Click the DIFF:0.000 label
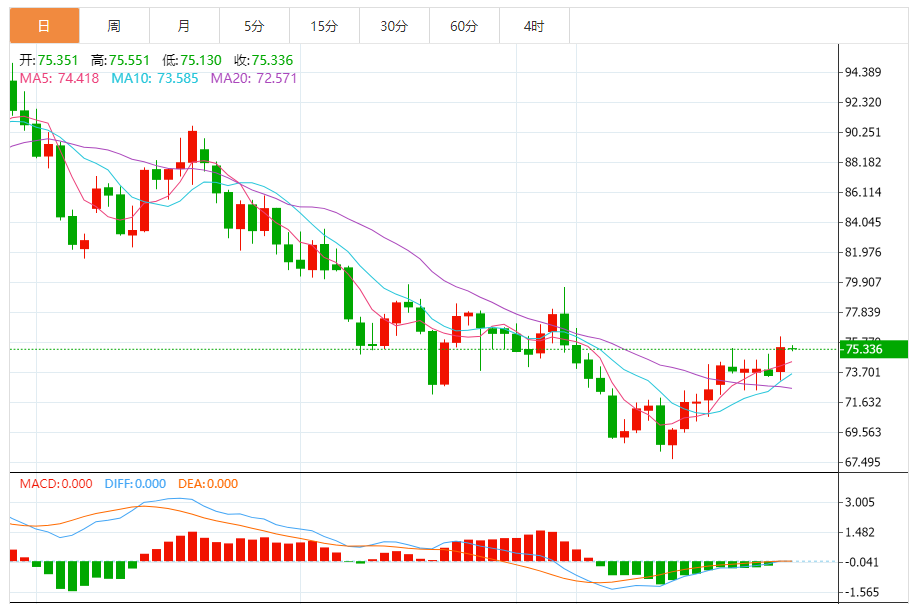Image resolution: width=918 pixels, height=604 pixels. tap(135, 484)
